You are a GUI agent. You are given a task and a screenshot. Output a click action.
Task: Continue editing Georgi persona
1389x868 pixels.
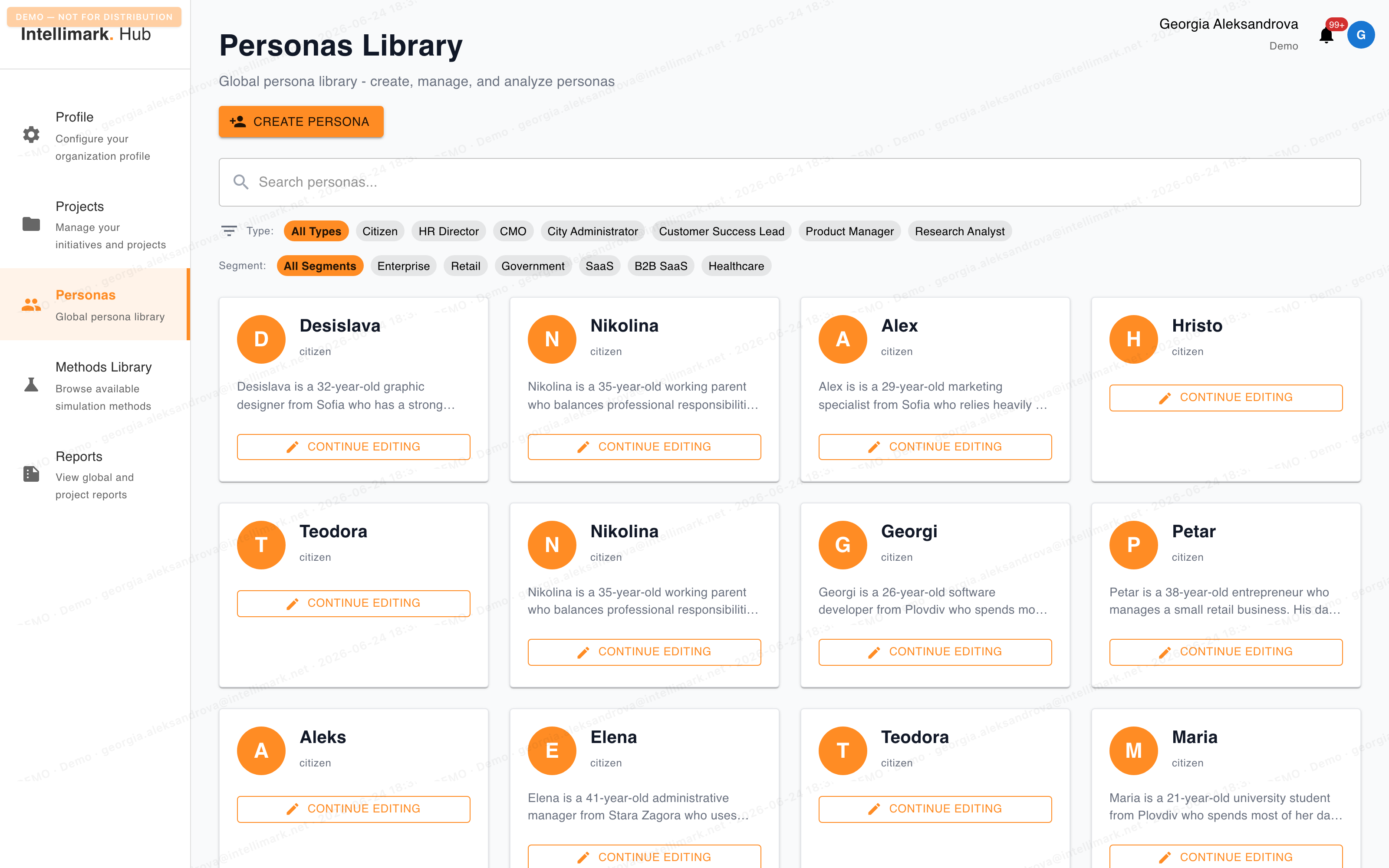point(935,651)
